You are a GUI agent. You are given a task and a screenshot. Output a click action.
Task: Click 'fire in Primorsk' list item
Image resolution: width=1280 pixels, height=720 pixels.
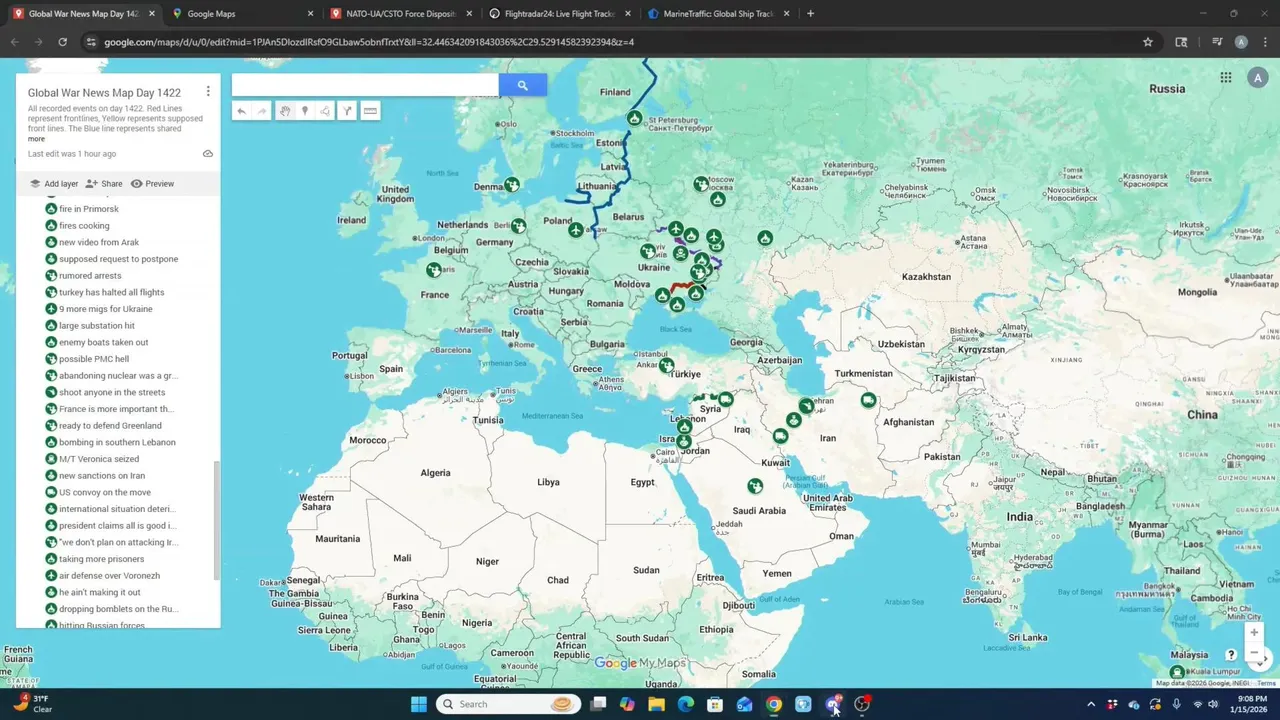pos(89,209)
